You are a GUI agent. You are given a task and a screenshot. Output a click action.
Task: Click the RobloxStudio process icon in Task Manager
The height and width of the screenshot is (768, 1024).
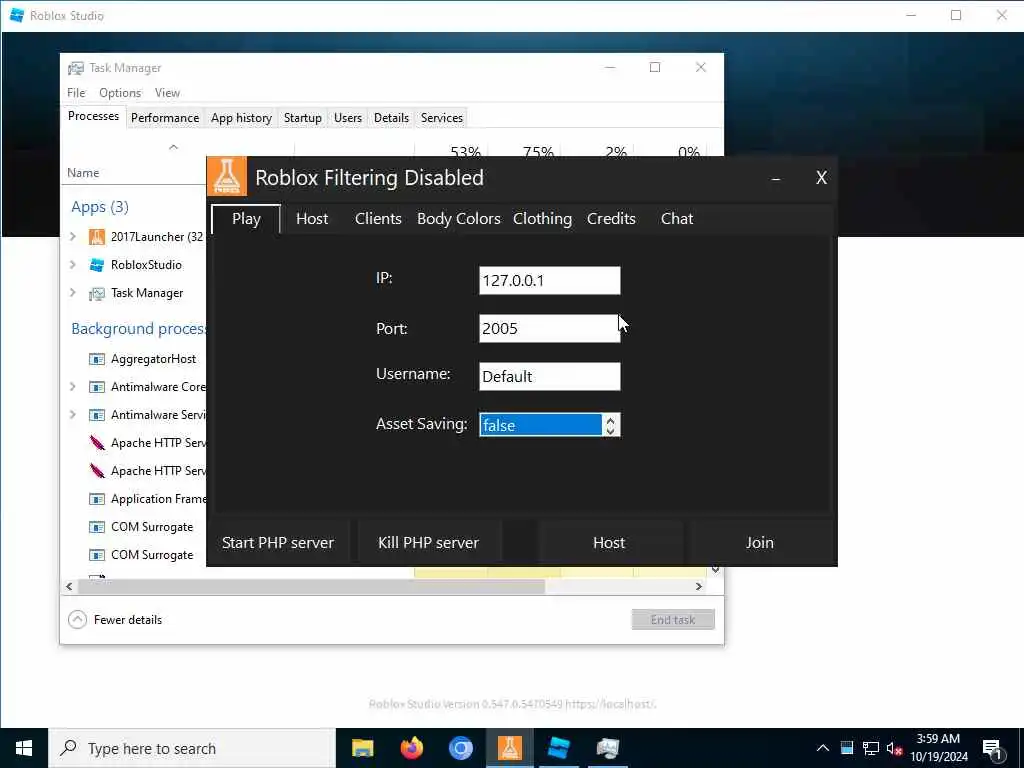(x=97, y=264)
